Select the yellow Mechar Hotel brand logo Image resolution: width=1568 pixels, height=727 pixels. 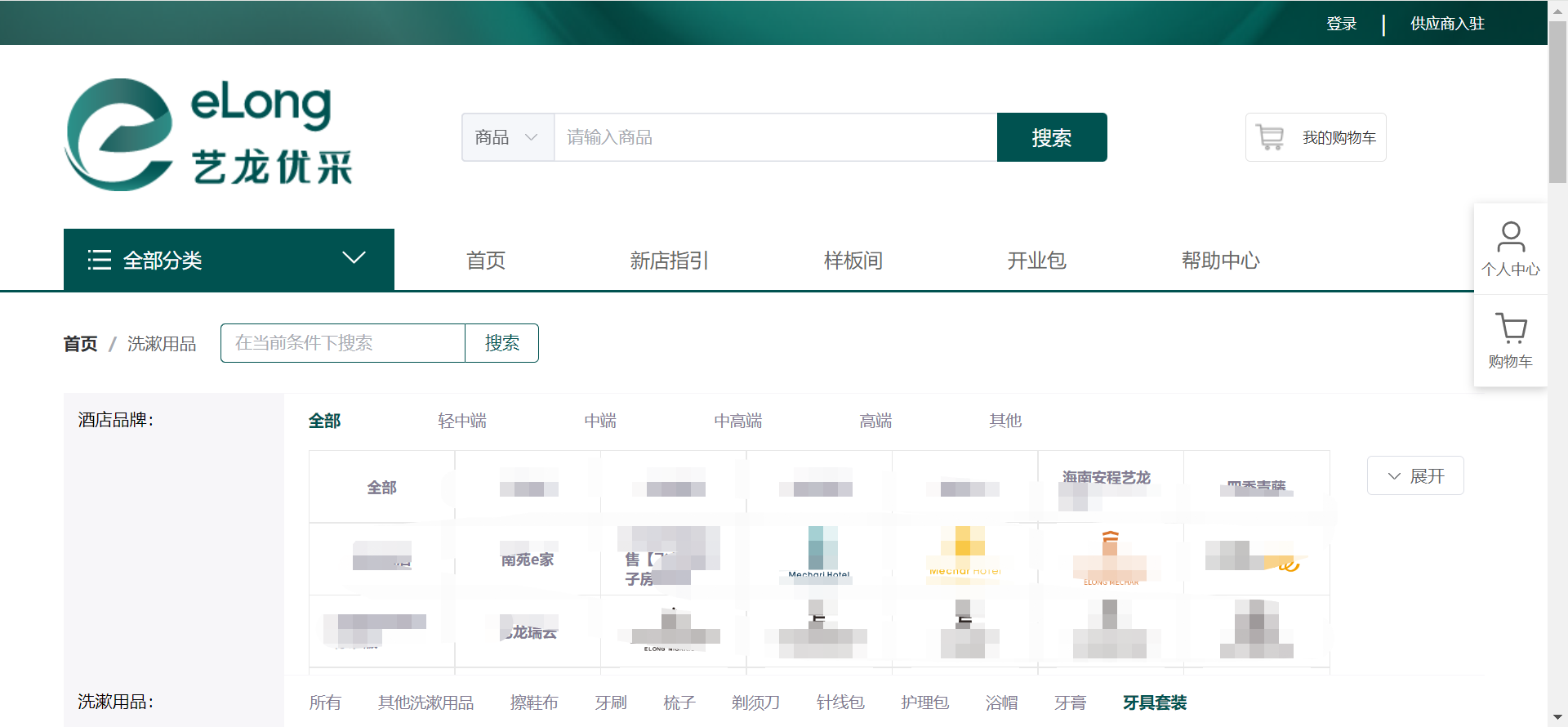click(964, 560)
